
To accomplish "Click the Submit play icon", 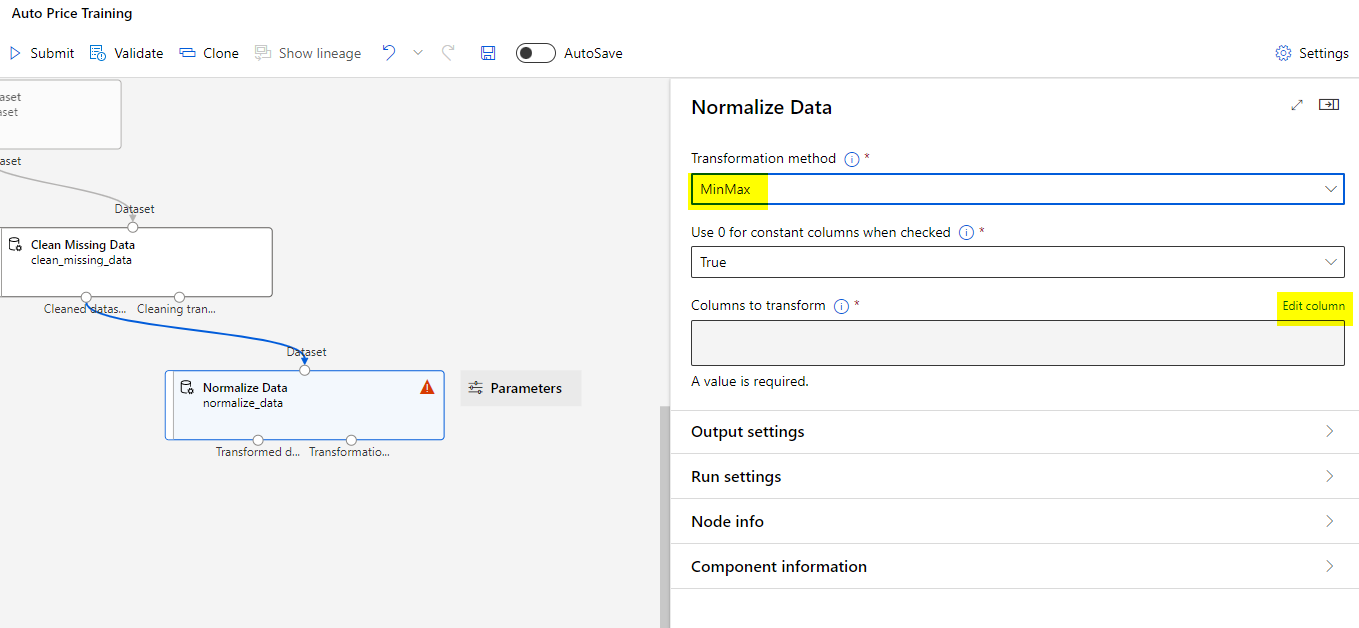I will pyautogui.click(x=16, y=53).
